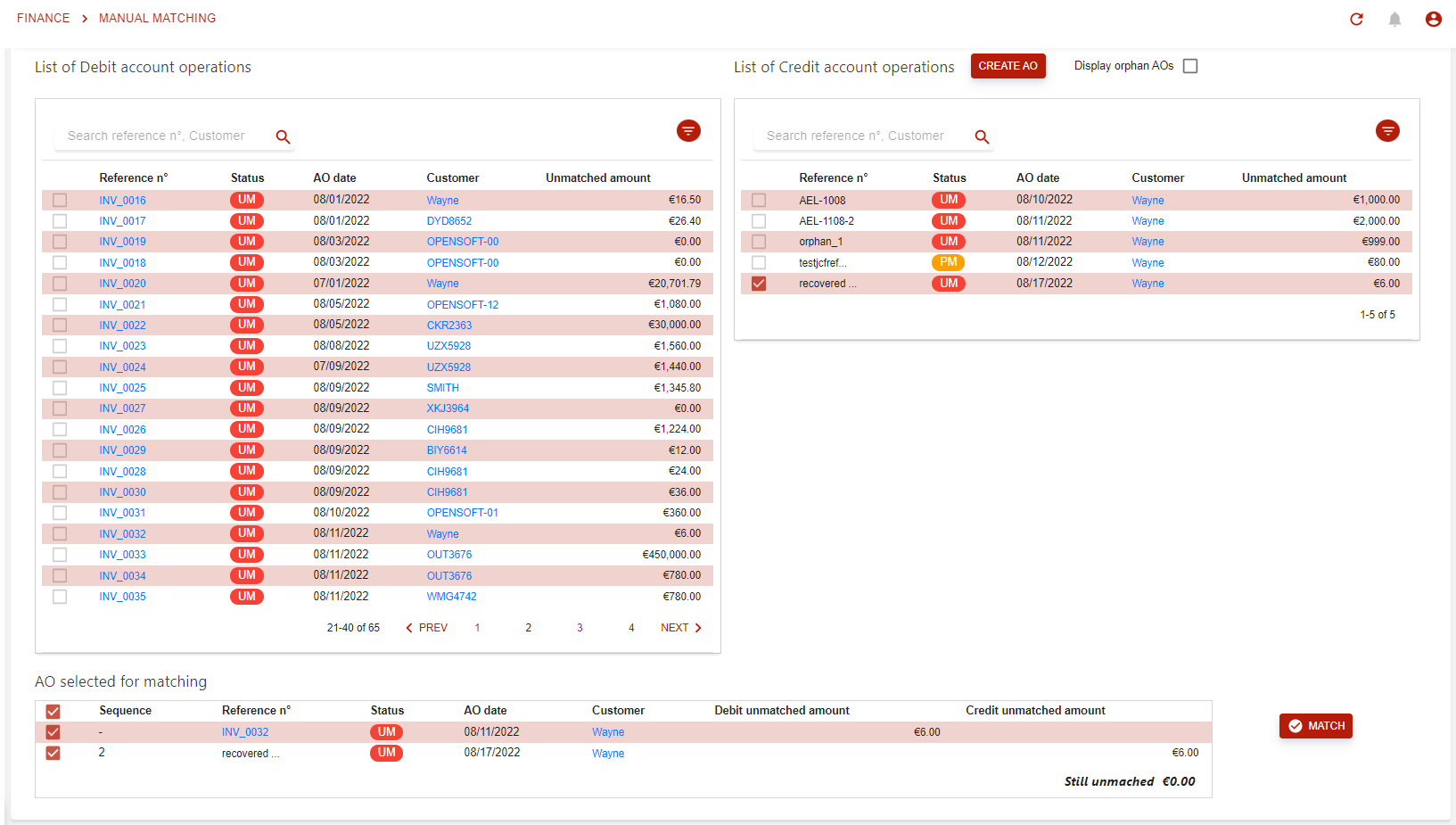This screenshot has height=825, width=1456.
Task: Navigate to FINANCE breadcrumb
Action: pos(43,18)
